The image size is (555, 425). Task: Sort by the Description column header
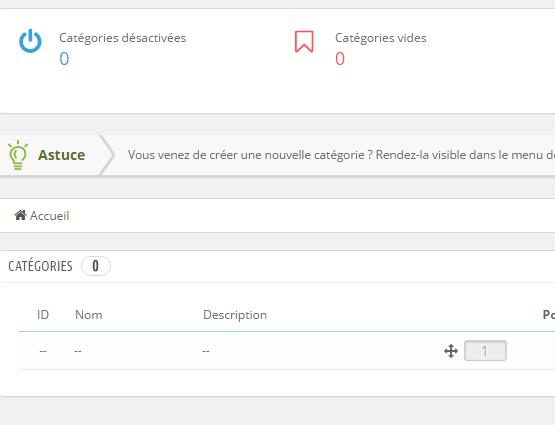[235, 315]
